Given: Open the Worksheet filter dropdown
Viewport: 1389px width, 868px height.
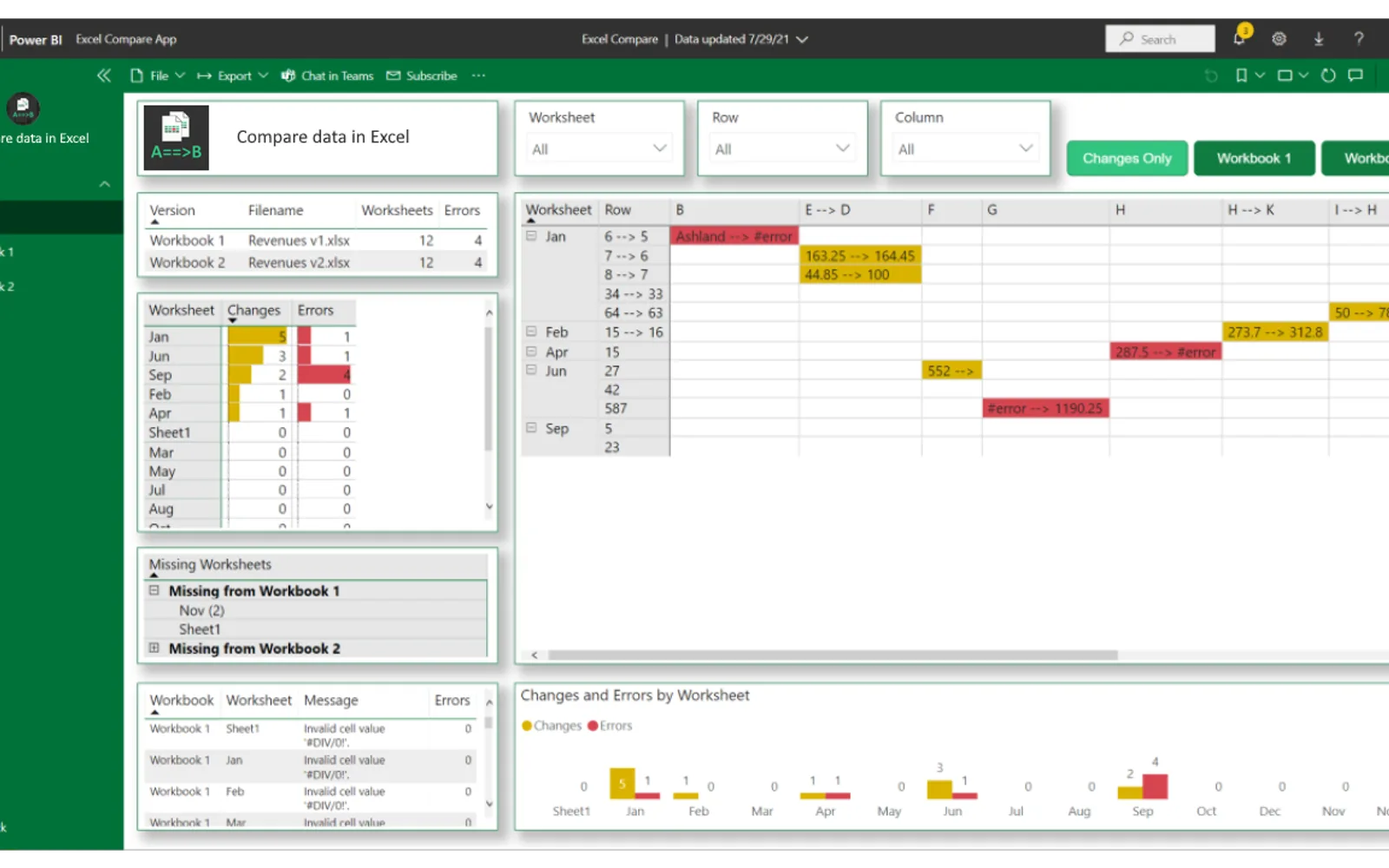Looking at the screenshot, I should 599,149.
